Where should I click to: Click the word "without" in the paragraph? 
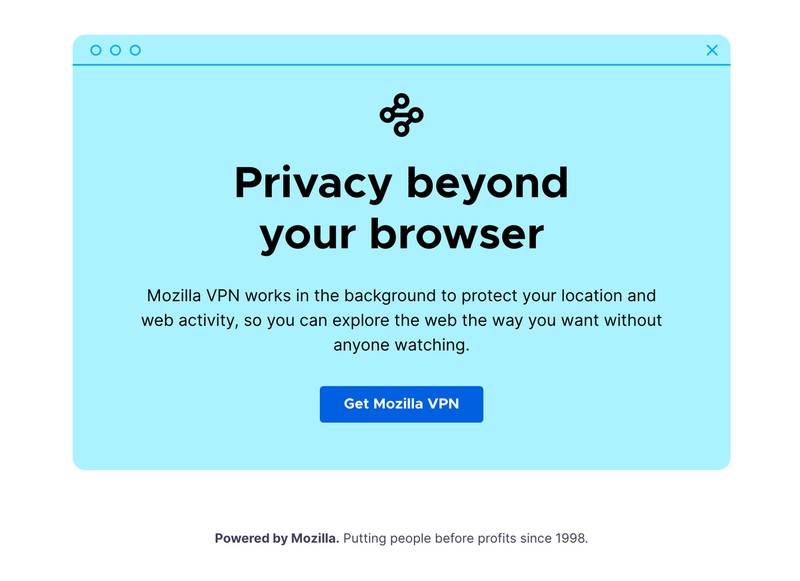(633, 320)
